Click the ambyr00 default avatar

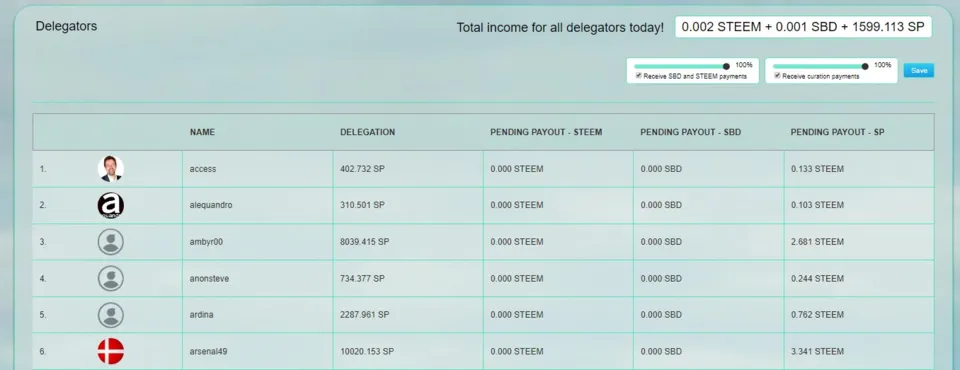pyautogui.click(x=111, y=242)
